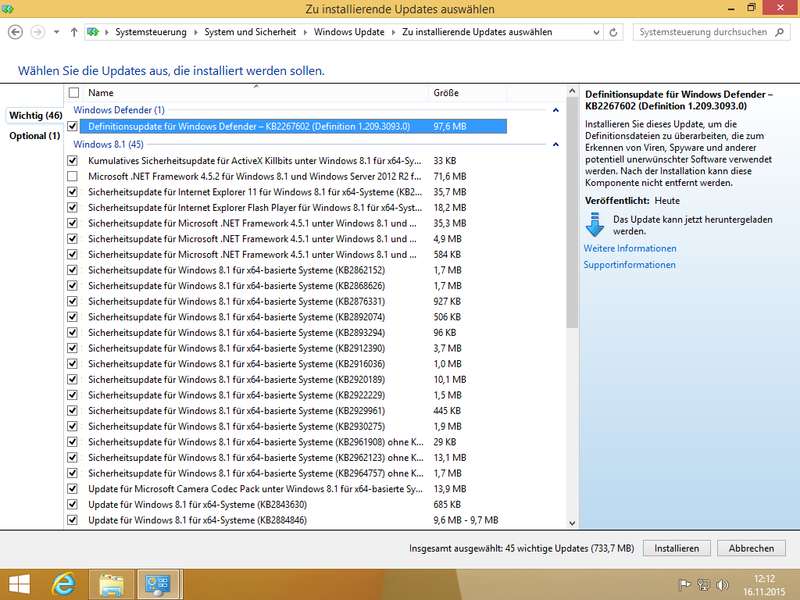Open recent locations dropdown arrow
The image size is (800, 600).
click(57, 32)
